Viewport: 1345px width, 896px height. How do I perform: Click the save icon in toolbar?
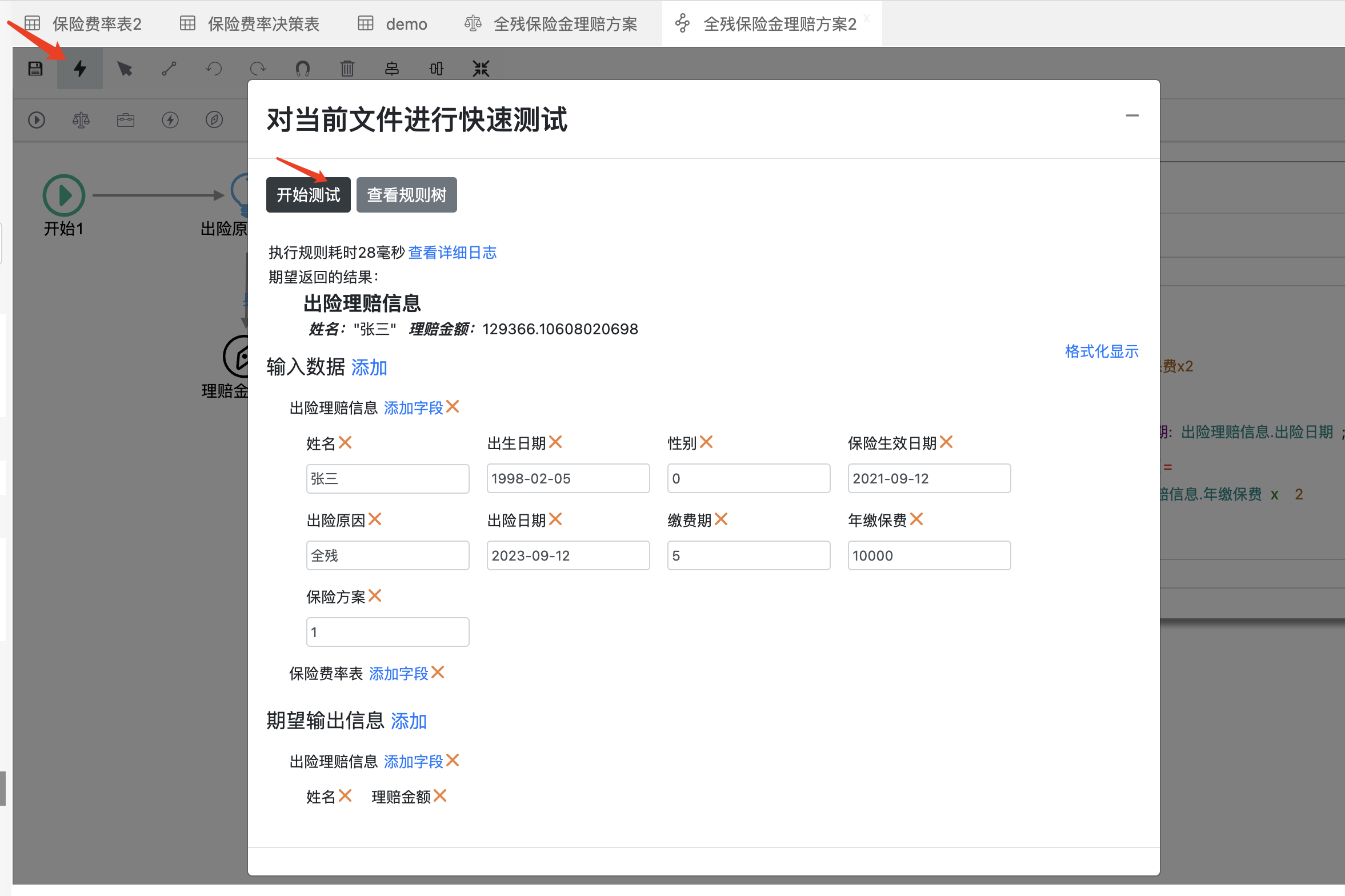tap(35, 69)
